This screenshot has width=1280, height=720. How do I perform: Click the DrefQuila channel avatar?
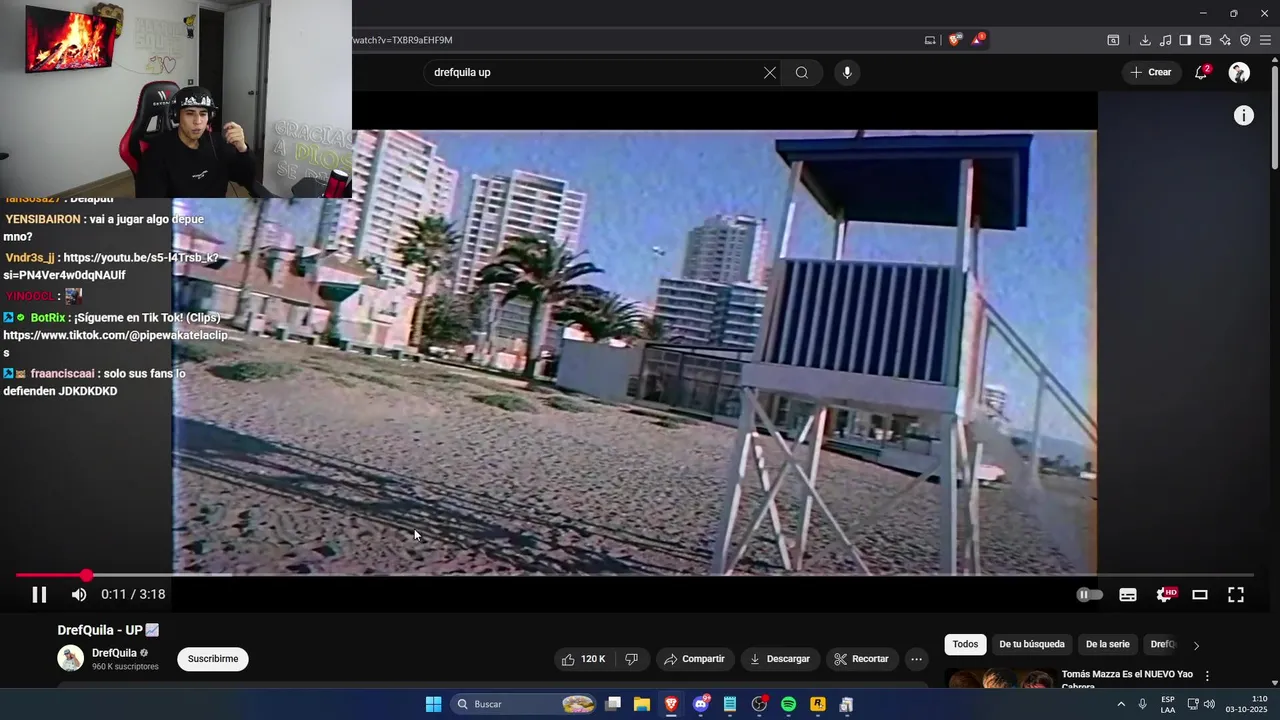(70, 658)
